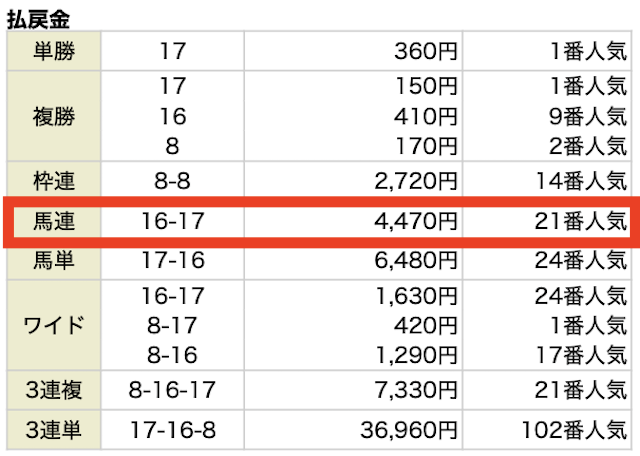The width and height of the screenshot is (640, 456).
Task: Select the 単勝 row label
Action: pyautogui.click(x=55, y=50)
